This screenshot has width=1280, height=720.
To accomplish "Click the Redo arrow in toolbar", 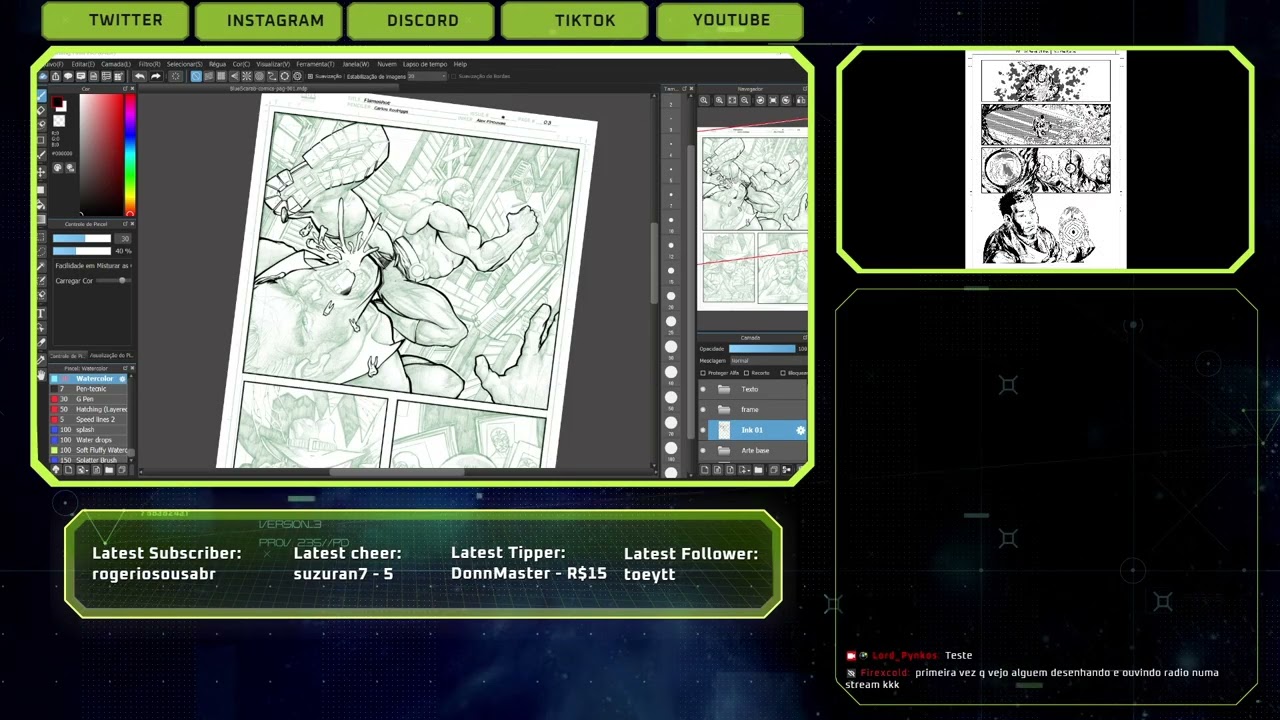I will coord(155,76).
